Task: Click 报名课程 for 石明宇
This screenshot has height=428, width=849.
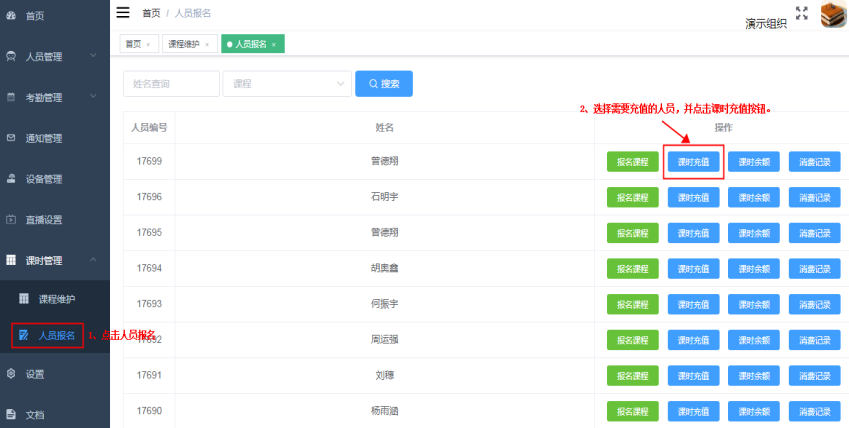Action: [633, 197]
